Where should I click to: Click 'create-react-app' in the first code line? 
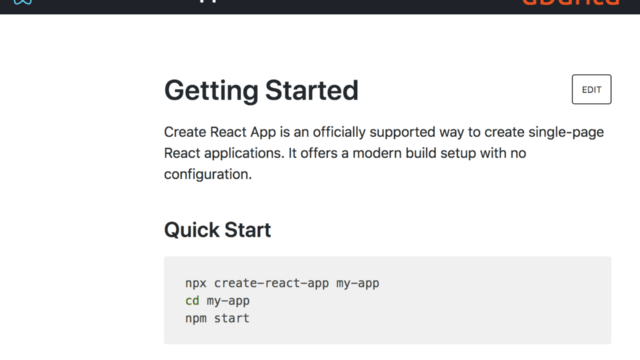(x=271, y=283)
